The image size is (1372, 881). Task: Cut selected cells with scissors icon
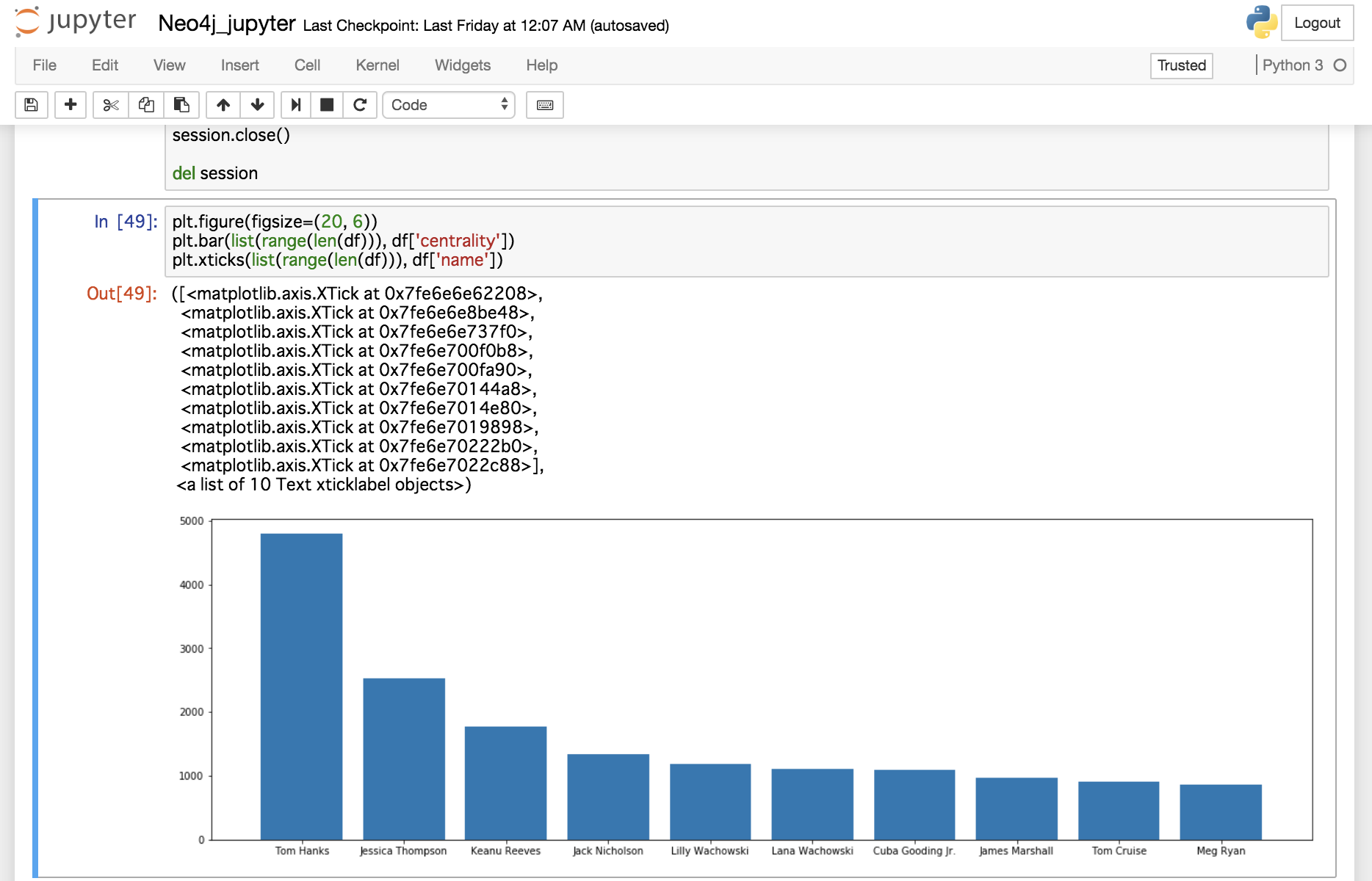111,105
